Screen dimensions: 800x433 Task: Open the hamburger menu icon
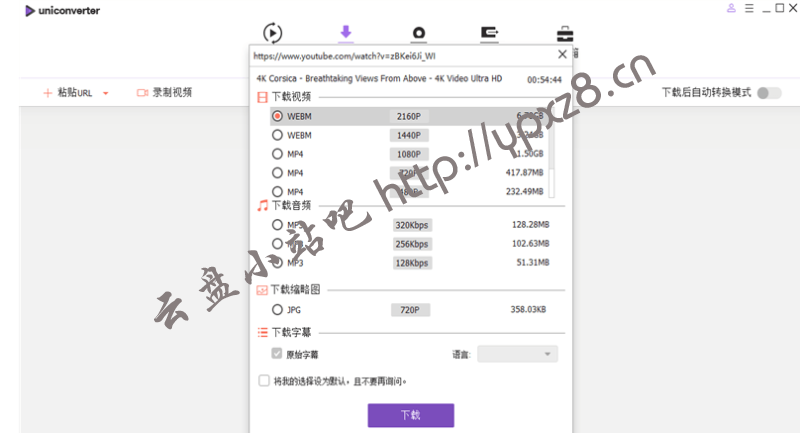point(749,8)
